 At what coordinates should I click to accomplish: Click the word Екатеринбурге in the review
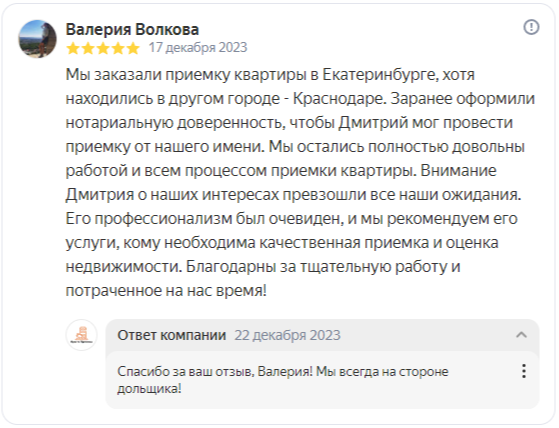point(380,75)
